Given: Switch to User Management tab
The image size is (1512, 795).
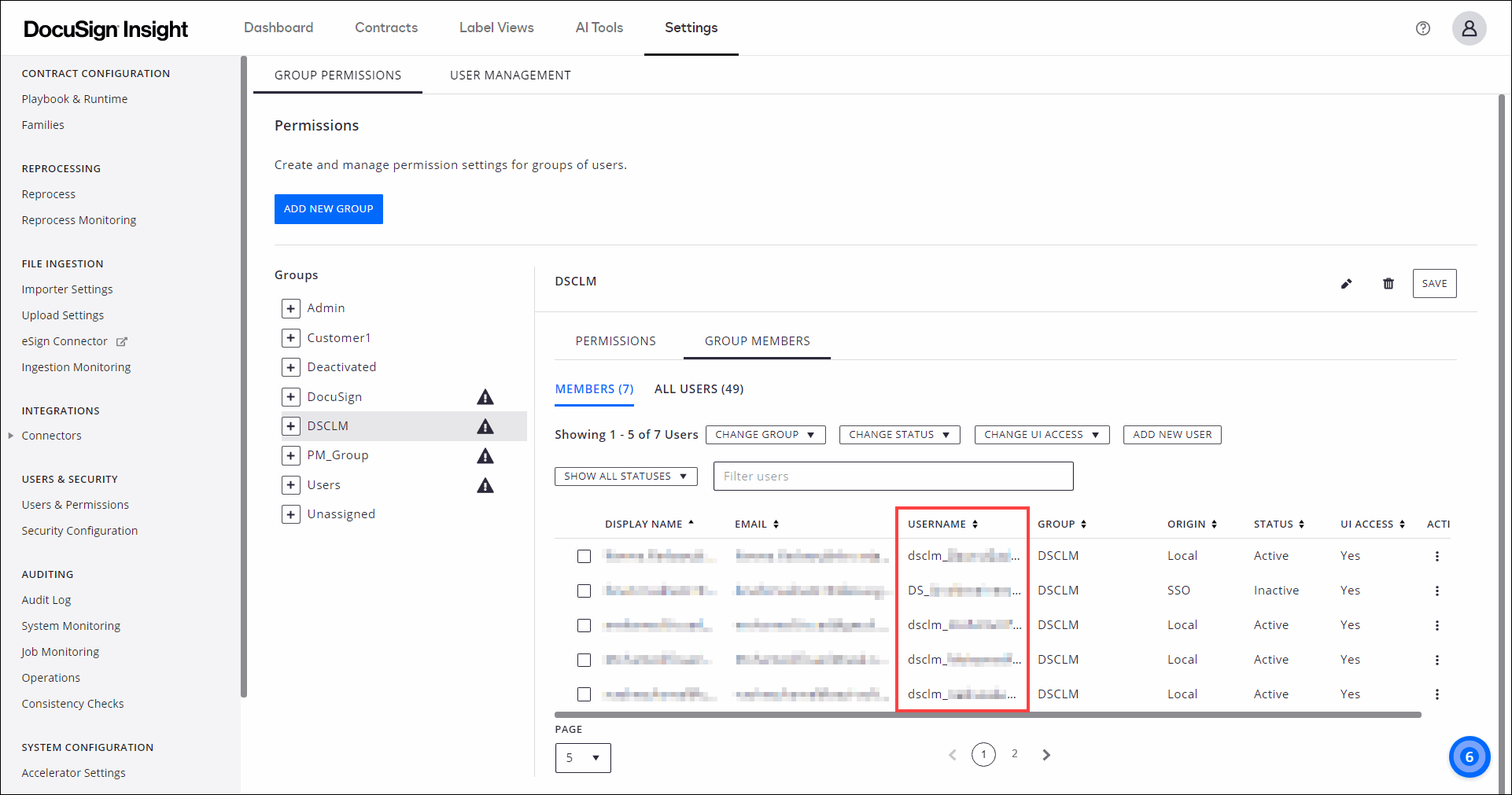Looking at the screenshot, I should [x=511, y=75].
